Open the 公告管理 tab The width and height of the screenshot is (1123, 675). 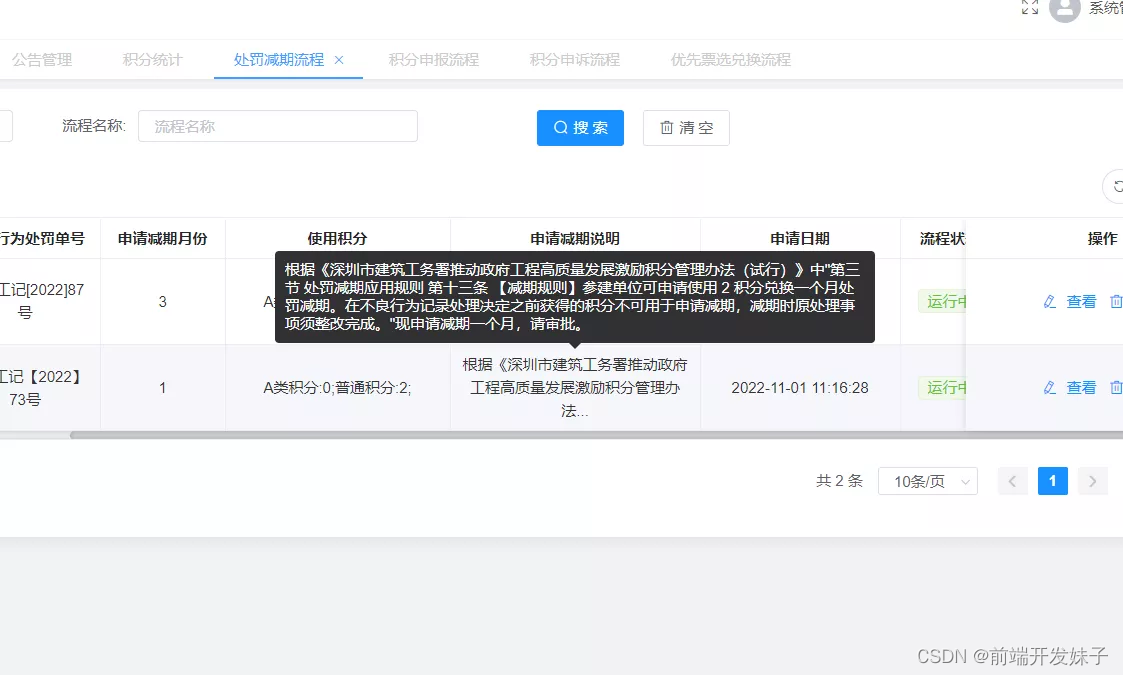41,60
